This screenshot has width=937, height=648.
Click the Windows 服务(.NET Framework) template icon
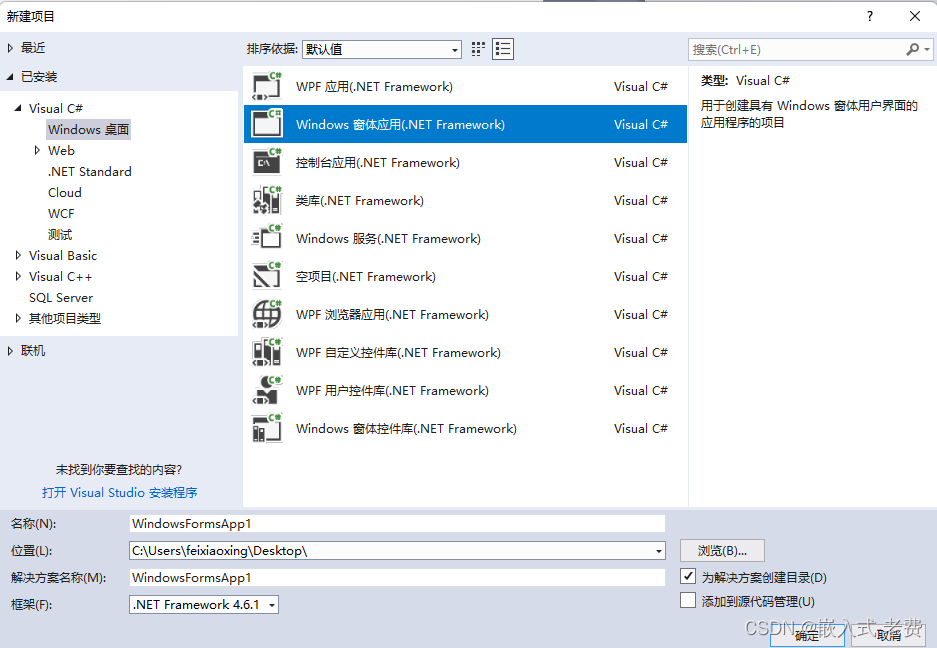coord(266,238)
